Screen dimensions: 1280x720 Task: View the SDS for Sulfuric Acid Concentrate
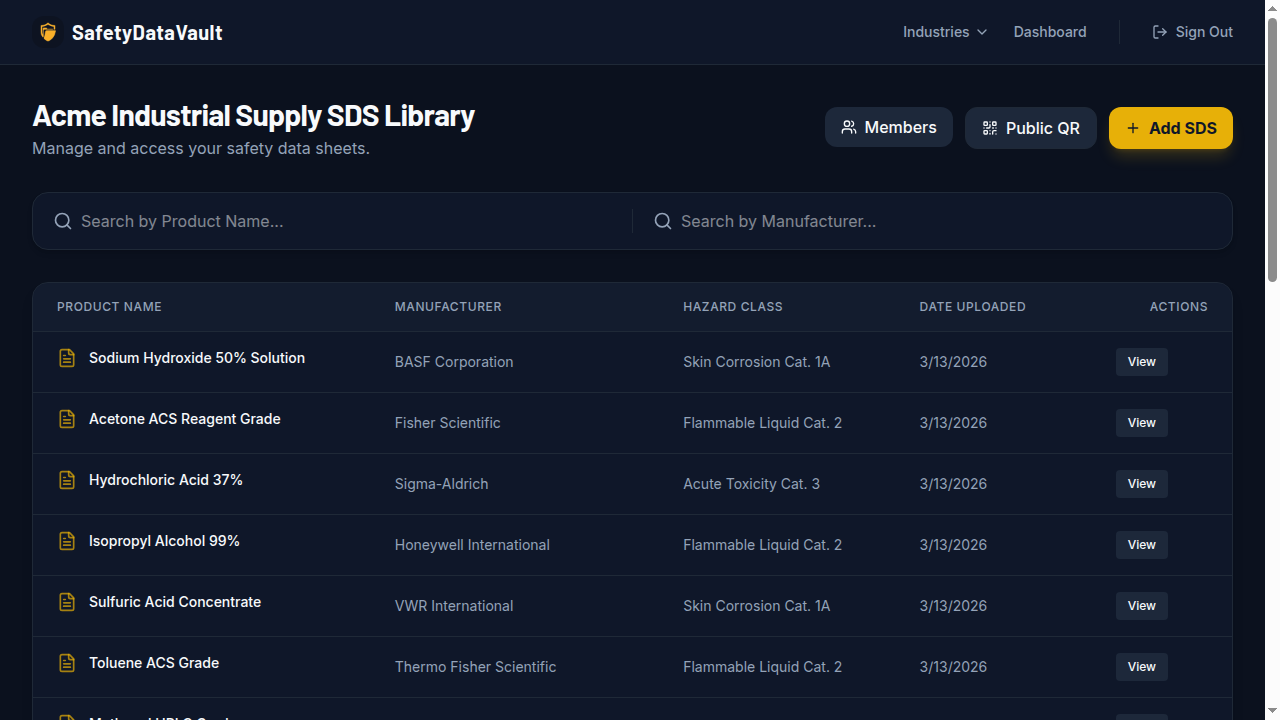coord(1141,605)
